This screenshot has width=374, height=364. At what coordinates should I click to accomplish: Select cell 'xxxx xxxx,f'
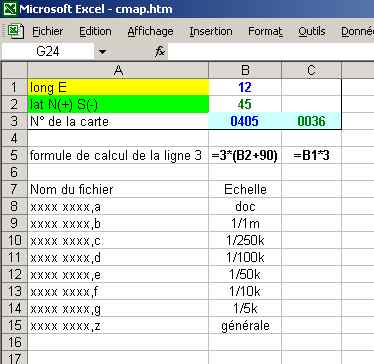click(118, 291)
